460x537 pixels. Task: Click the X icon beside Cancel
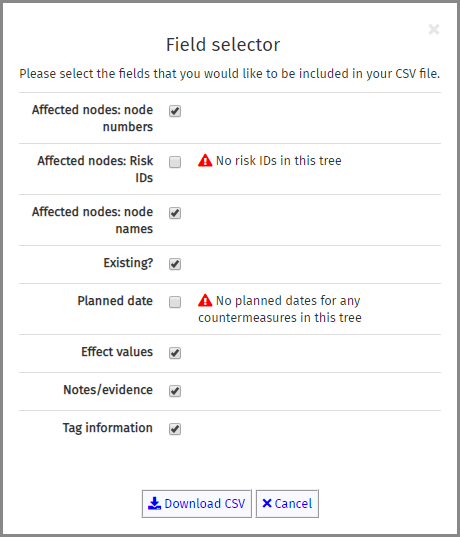point(267,503)
